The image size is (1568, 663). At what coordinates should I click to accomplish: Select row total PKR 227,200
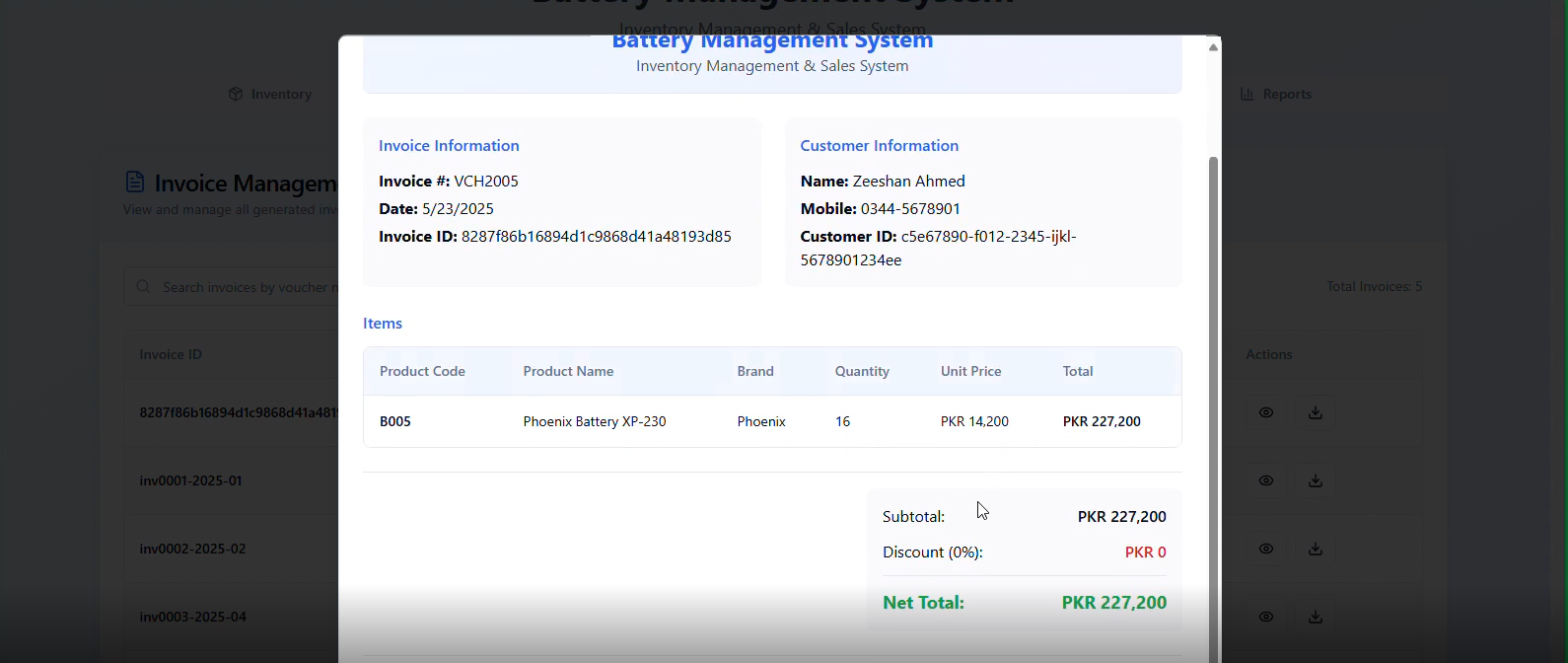pos(1102,422)
